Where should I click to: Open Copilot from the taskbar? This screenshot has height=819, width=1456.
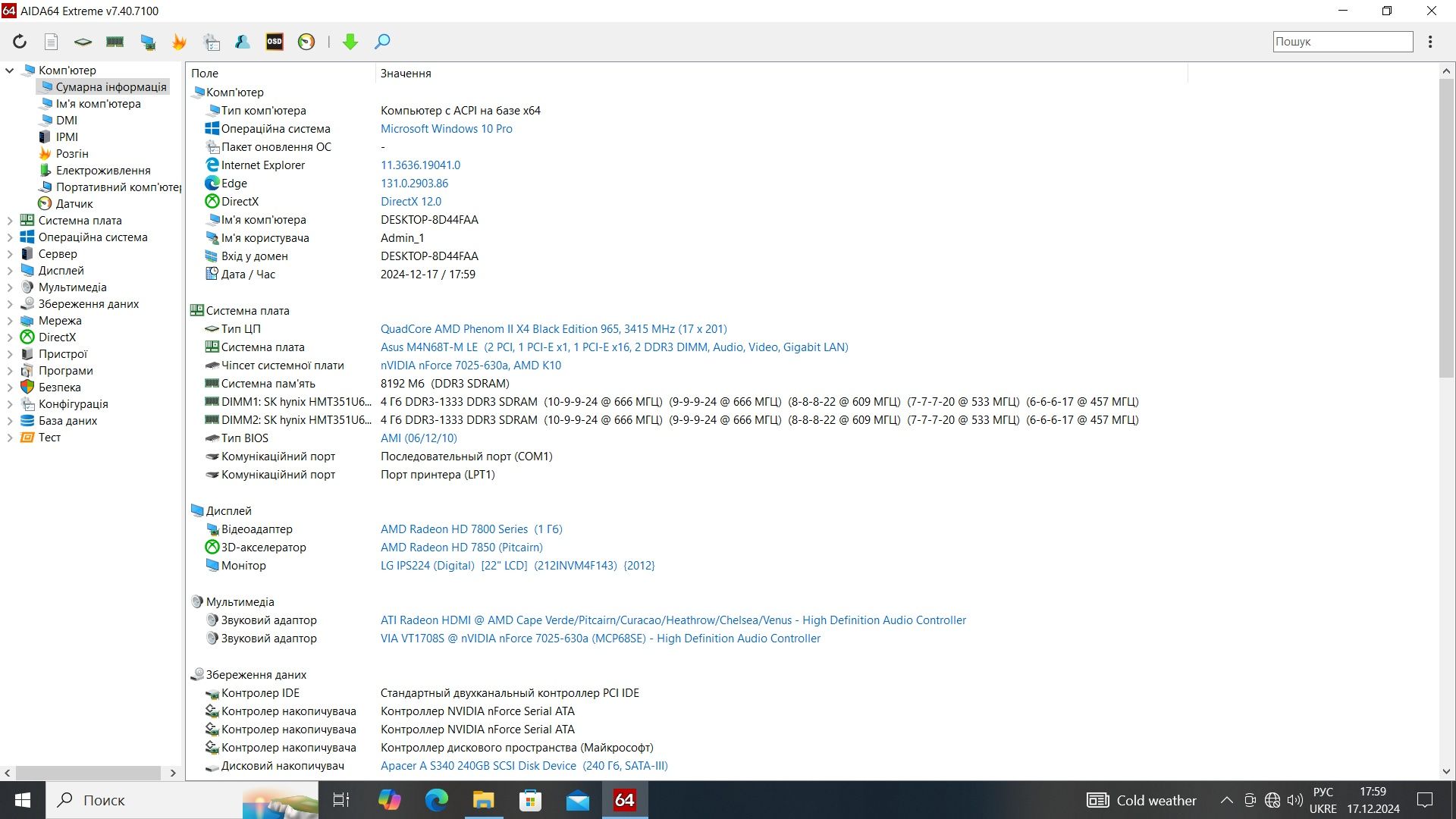(389, 800)
